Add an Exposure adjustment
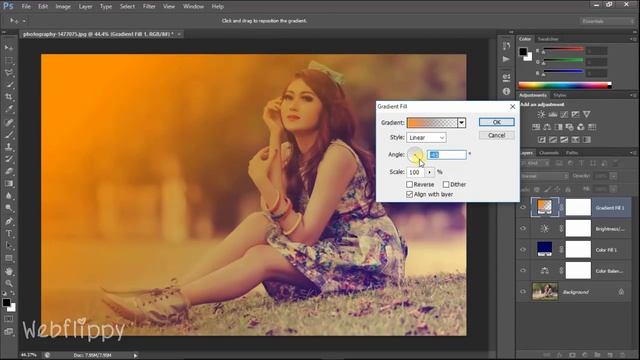Screen dimensions: 640x360 pyautogui.click(x=576, y=115)
